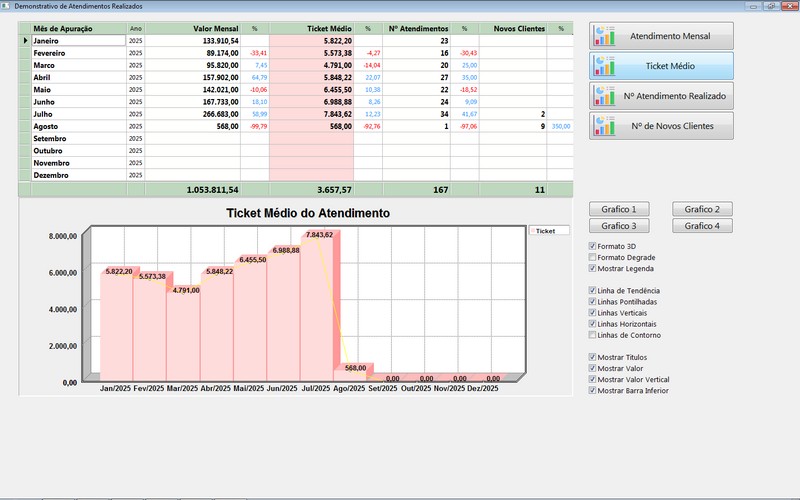Switch to Grafico 1

(x=619, y=209)
